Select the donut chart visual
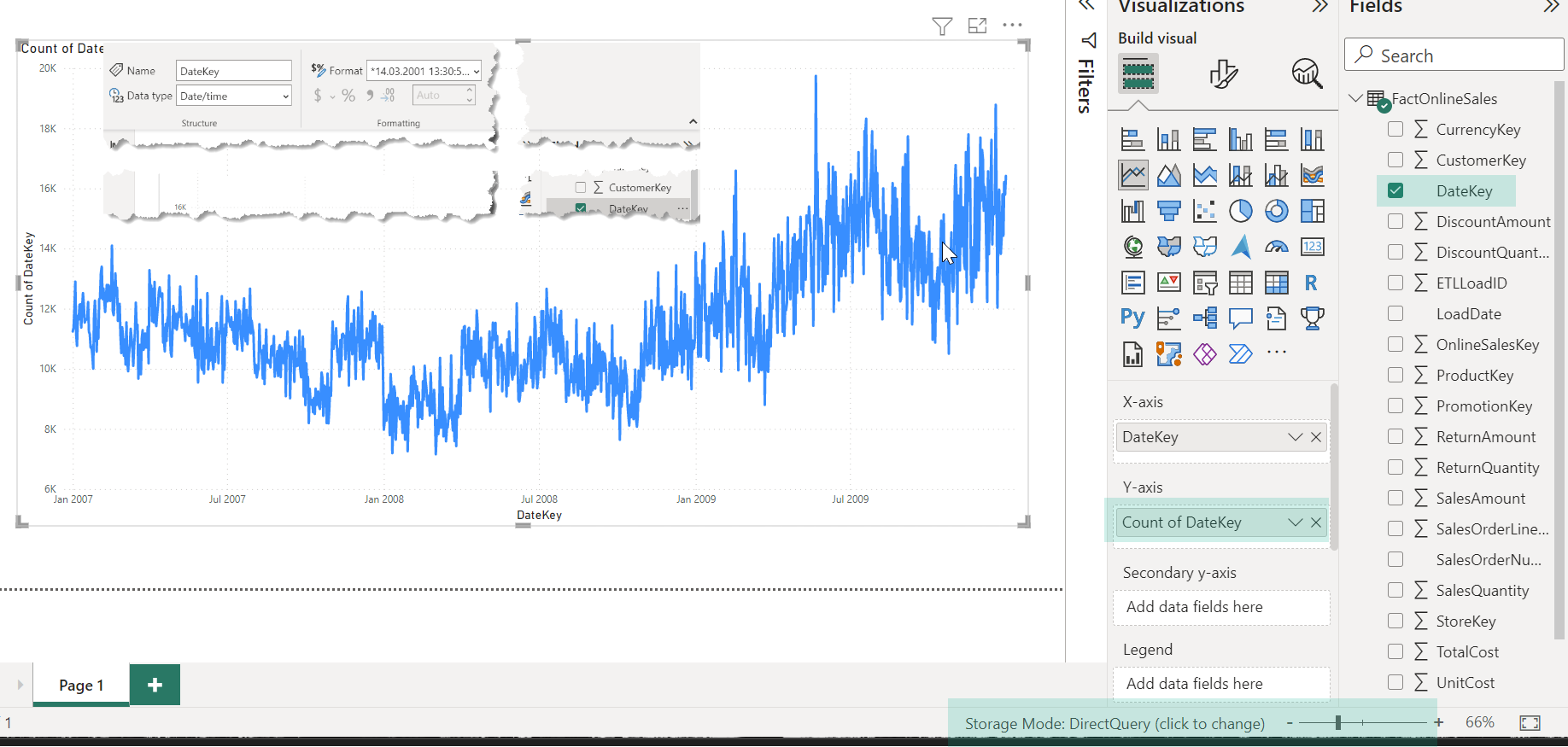1568x747 pixels. tap(1277, 211)
